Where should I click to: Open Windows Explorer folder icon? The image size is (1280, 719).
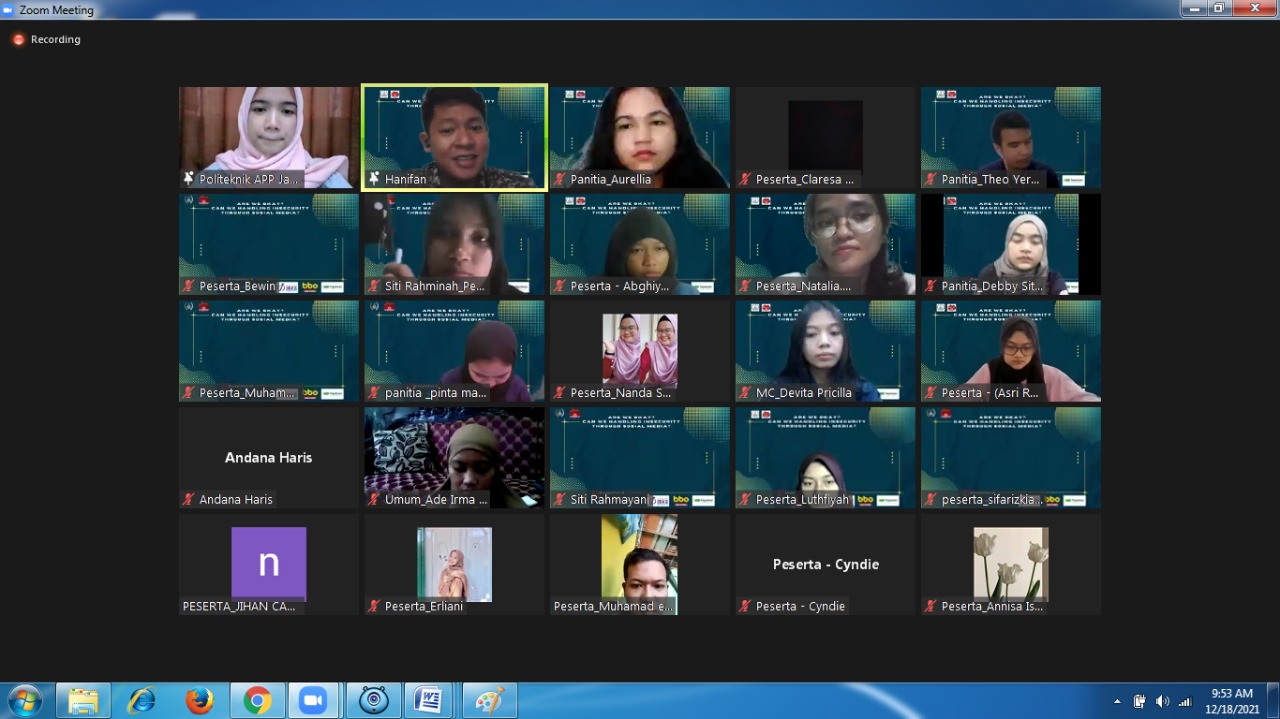tap(83, 701)
